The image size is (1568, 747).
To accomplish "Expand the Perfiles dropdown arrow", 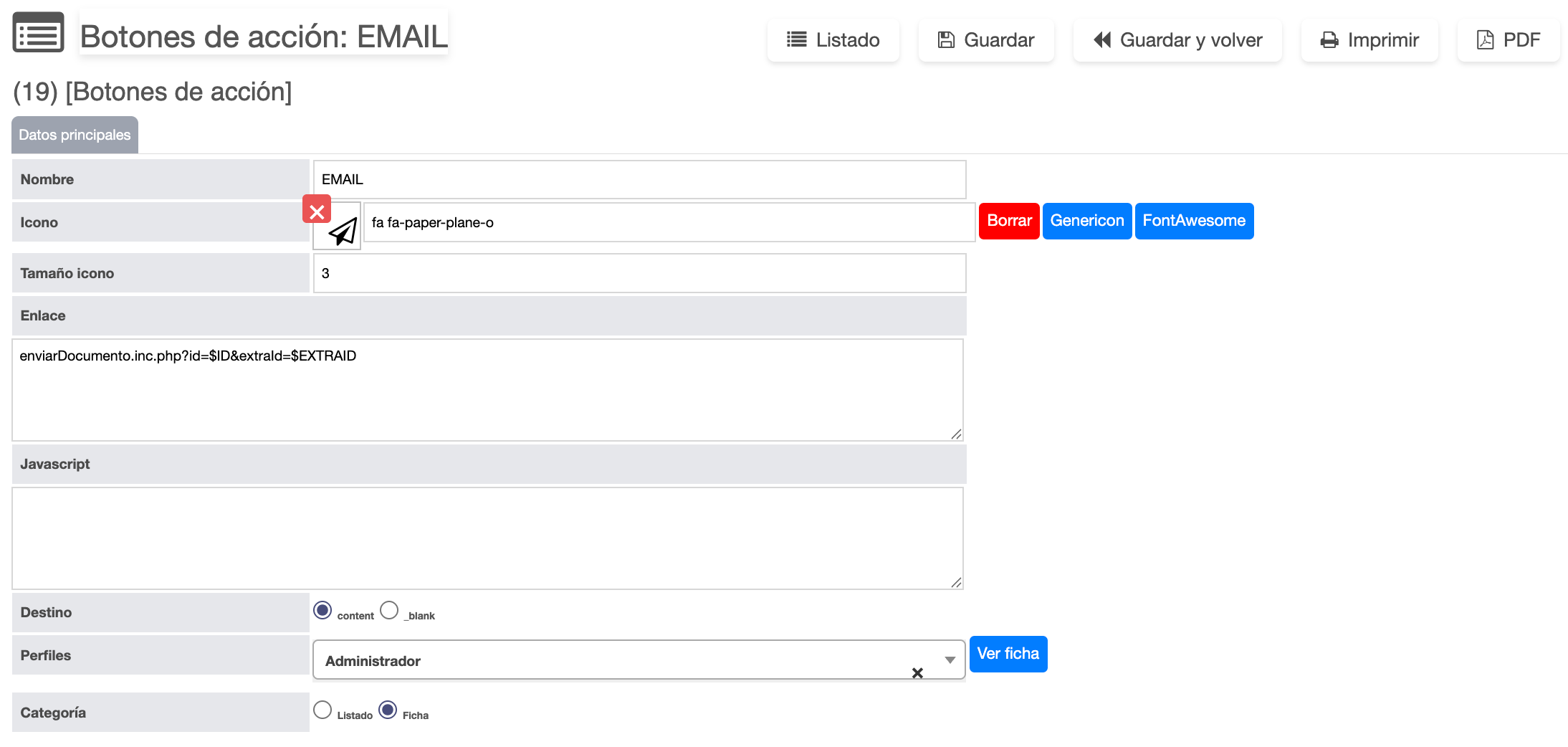I will [x=950, y=660].
